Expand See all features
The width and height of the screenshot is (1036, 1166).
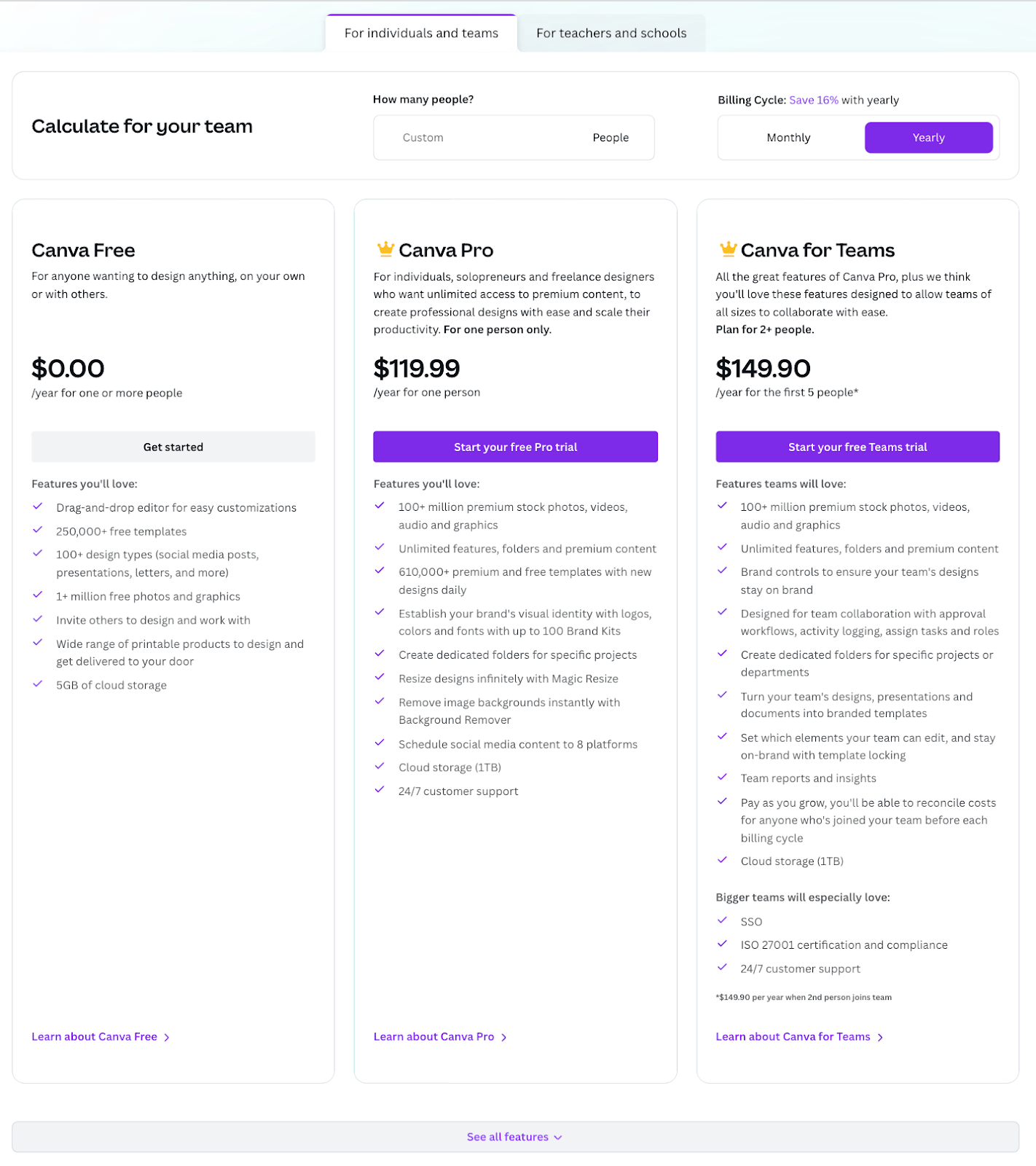coord(514,1136)
